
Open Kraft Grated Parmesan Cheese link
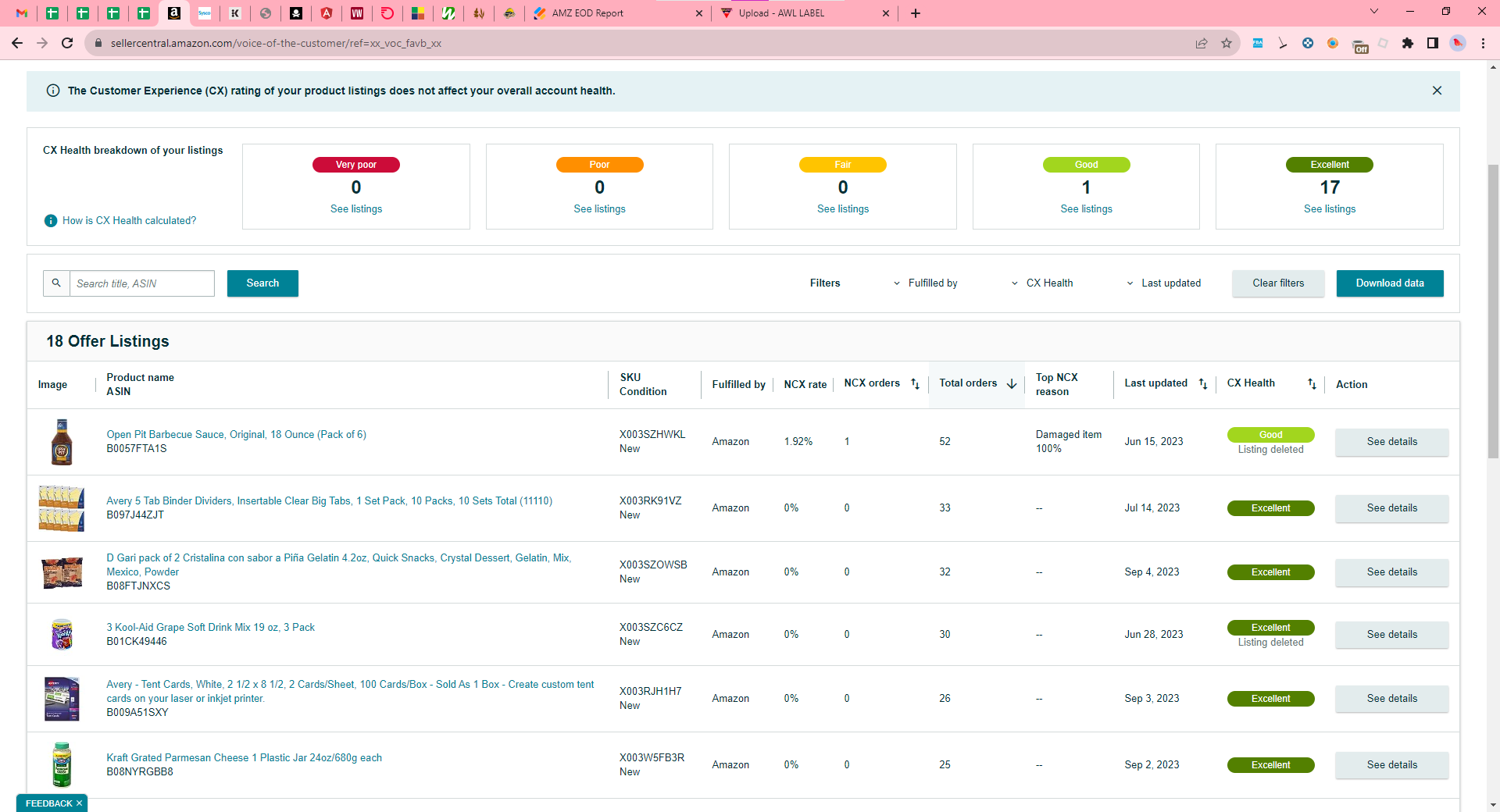point(244,758)
